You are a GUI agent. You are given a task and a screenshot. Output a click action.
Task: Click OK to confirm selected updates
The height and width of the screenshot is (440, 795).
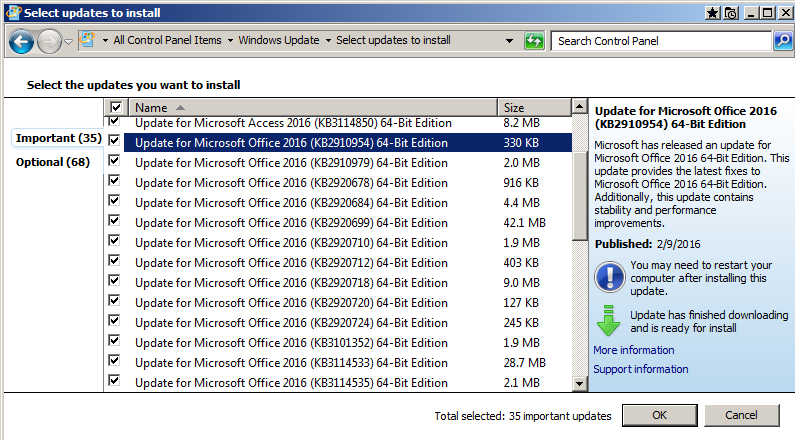pos(660,415)
